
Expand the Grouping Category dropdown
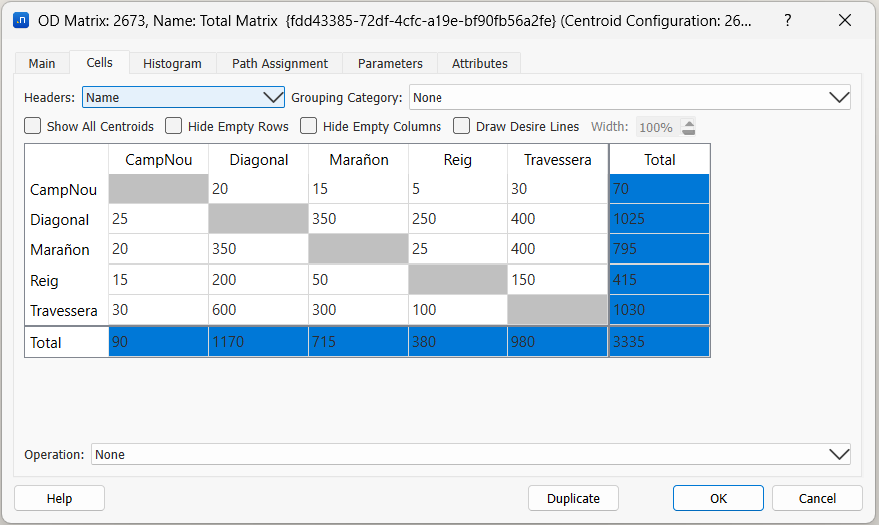(x=630, y=97)
